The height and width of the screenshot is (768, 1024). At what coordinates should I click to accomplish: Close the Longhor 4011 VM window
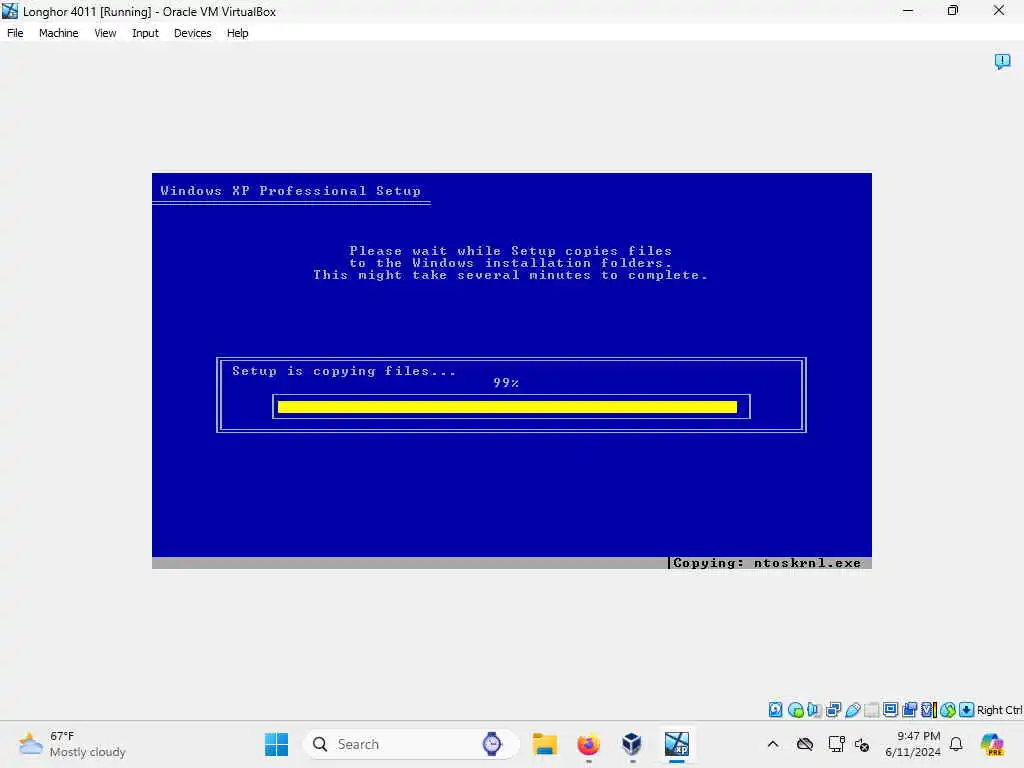(x=999, y=11)
